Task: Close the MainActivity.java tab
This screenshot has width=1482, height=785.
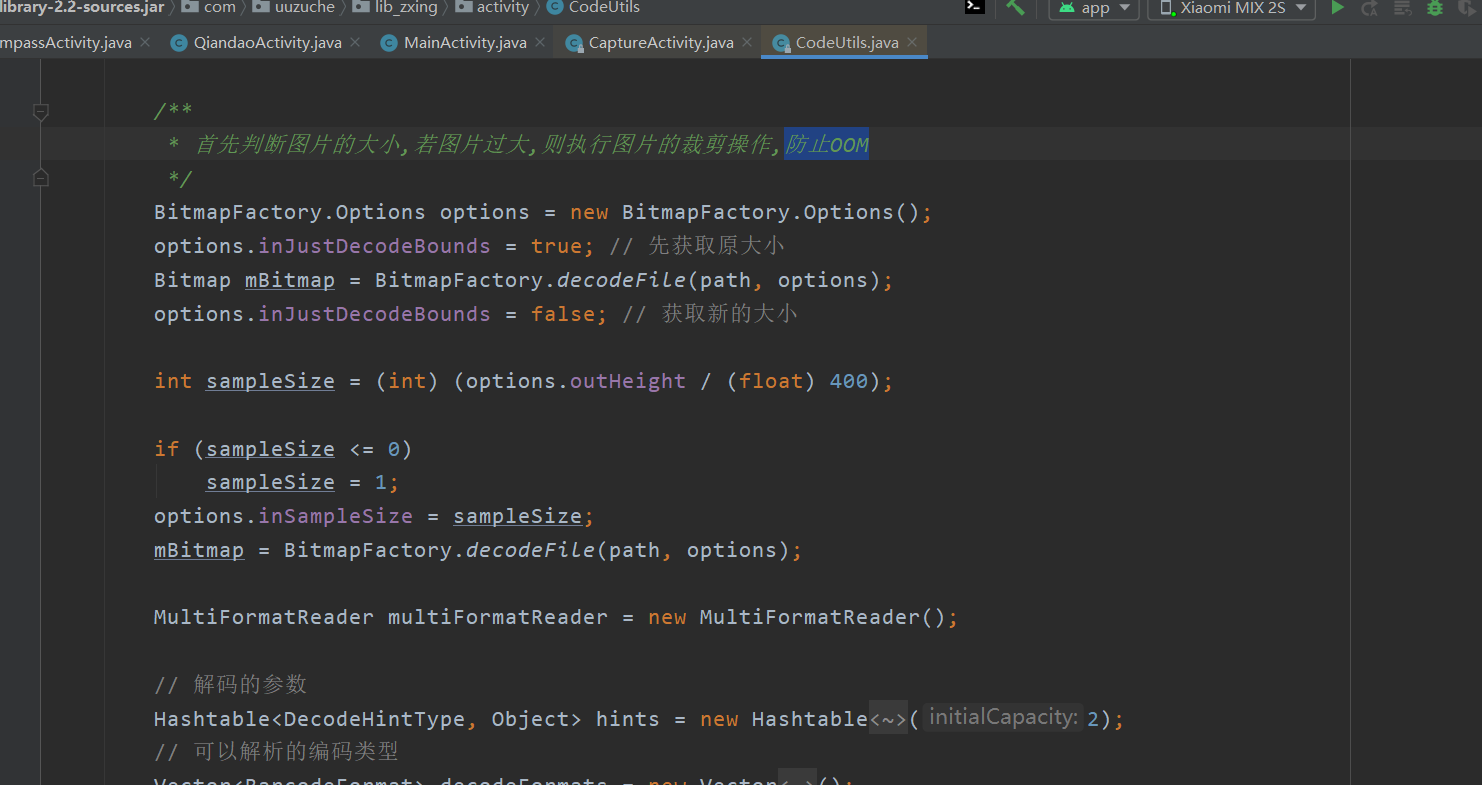Action: [540, 43]
